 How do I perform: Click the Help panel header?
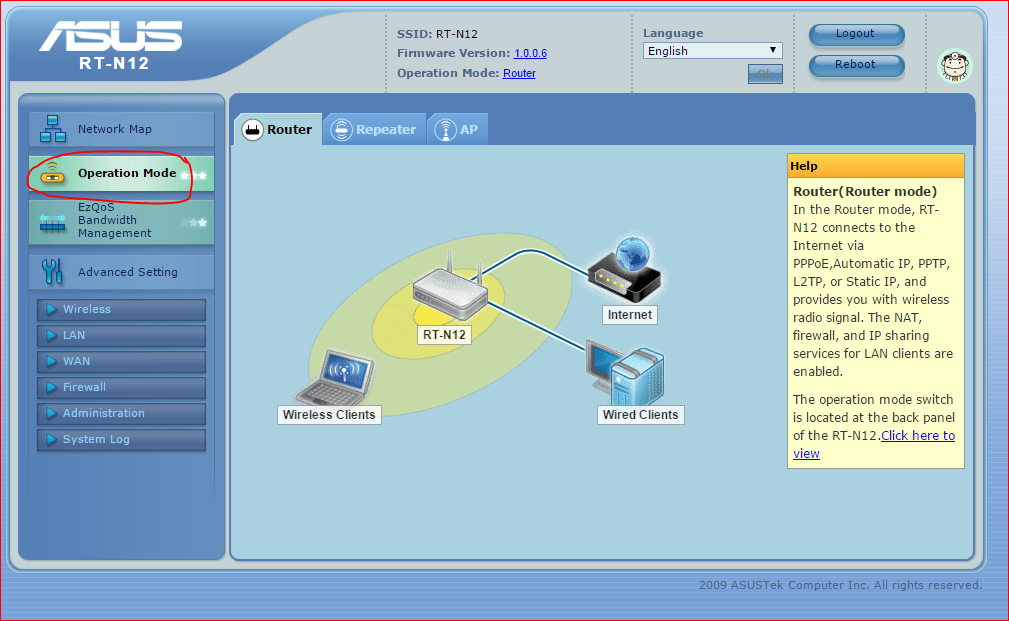point(876,166)
